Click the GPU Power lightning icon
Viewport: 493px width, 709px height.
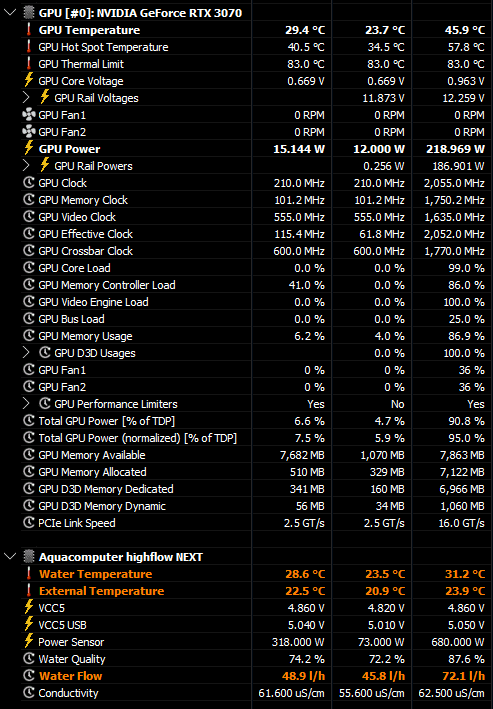(29, 148)
